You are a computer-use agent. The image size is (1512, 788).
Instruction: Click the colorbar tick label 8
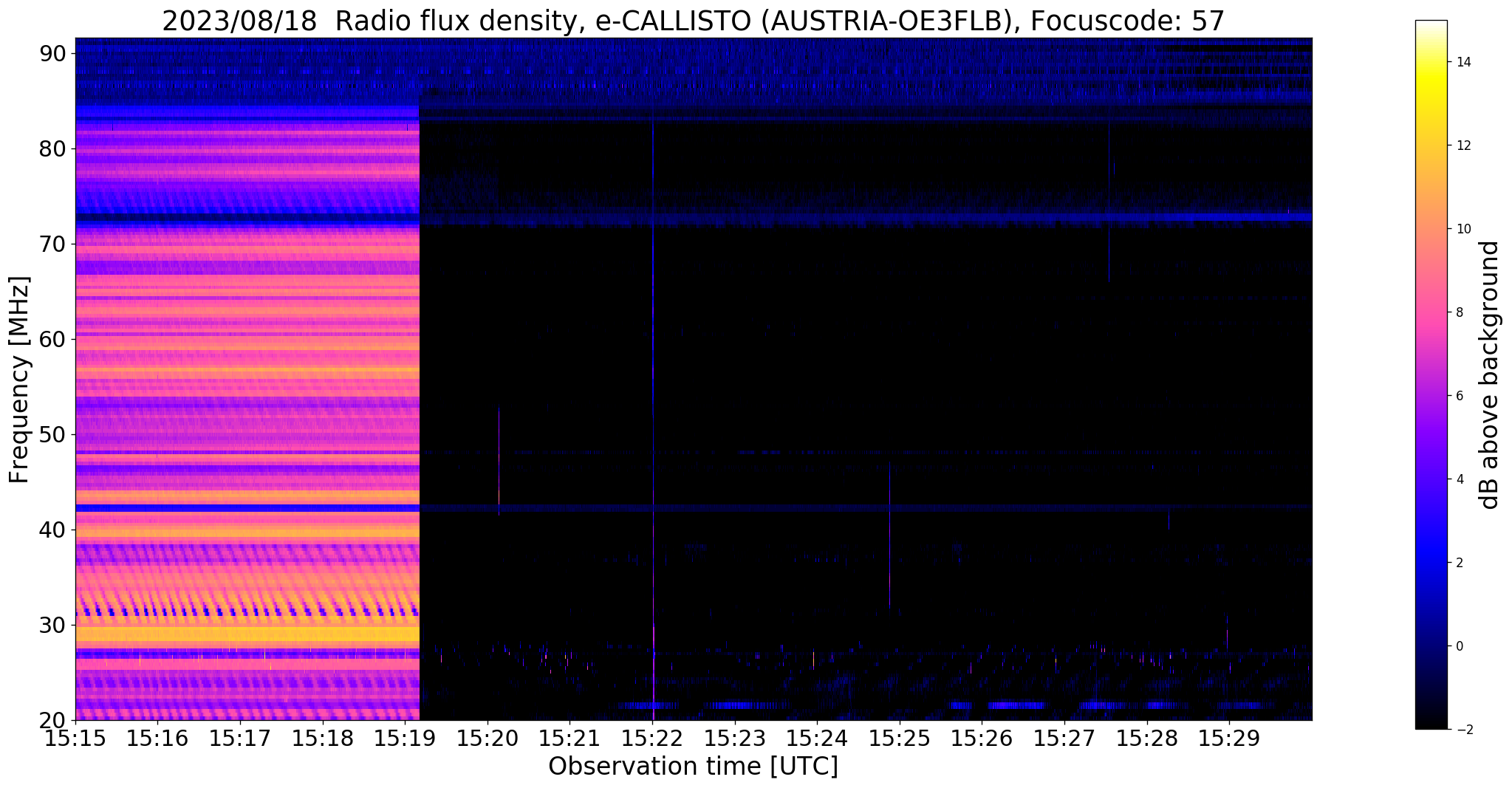tap(1458, 312)
